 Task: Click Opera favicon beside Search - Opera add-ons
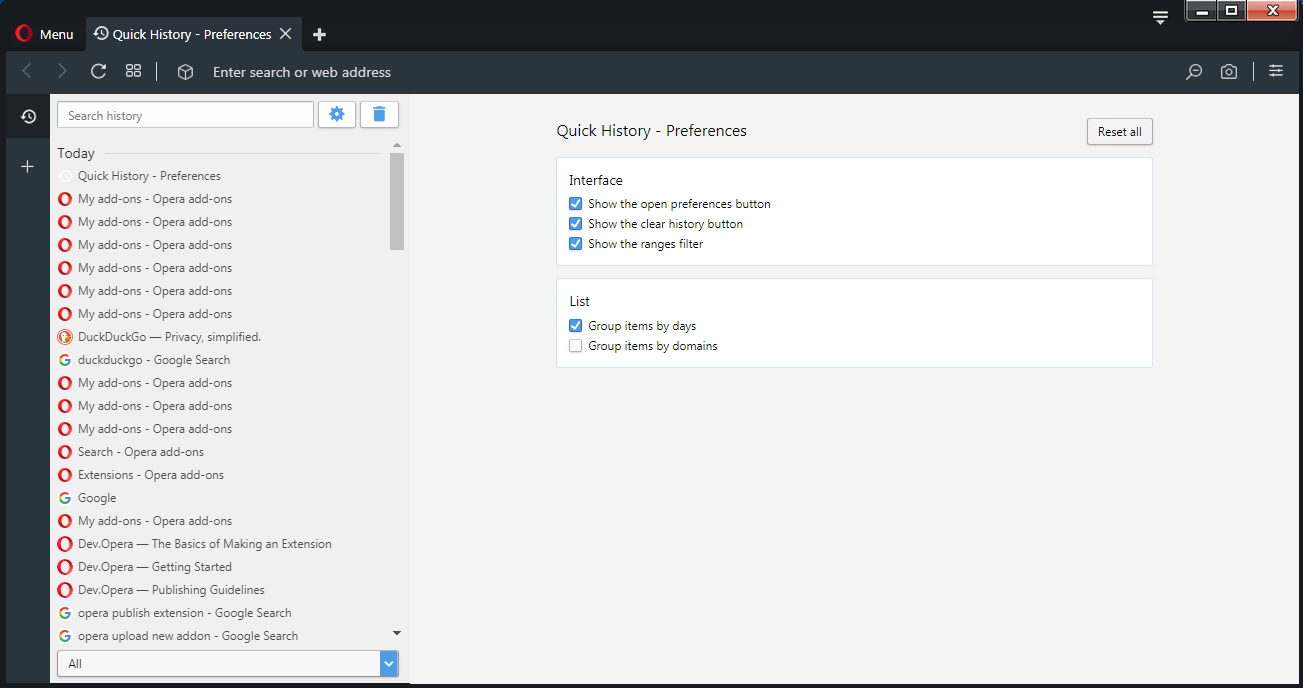(65, 452)
